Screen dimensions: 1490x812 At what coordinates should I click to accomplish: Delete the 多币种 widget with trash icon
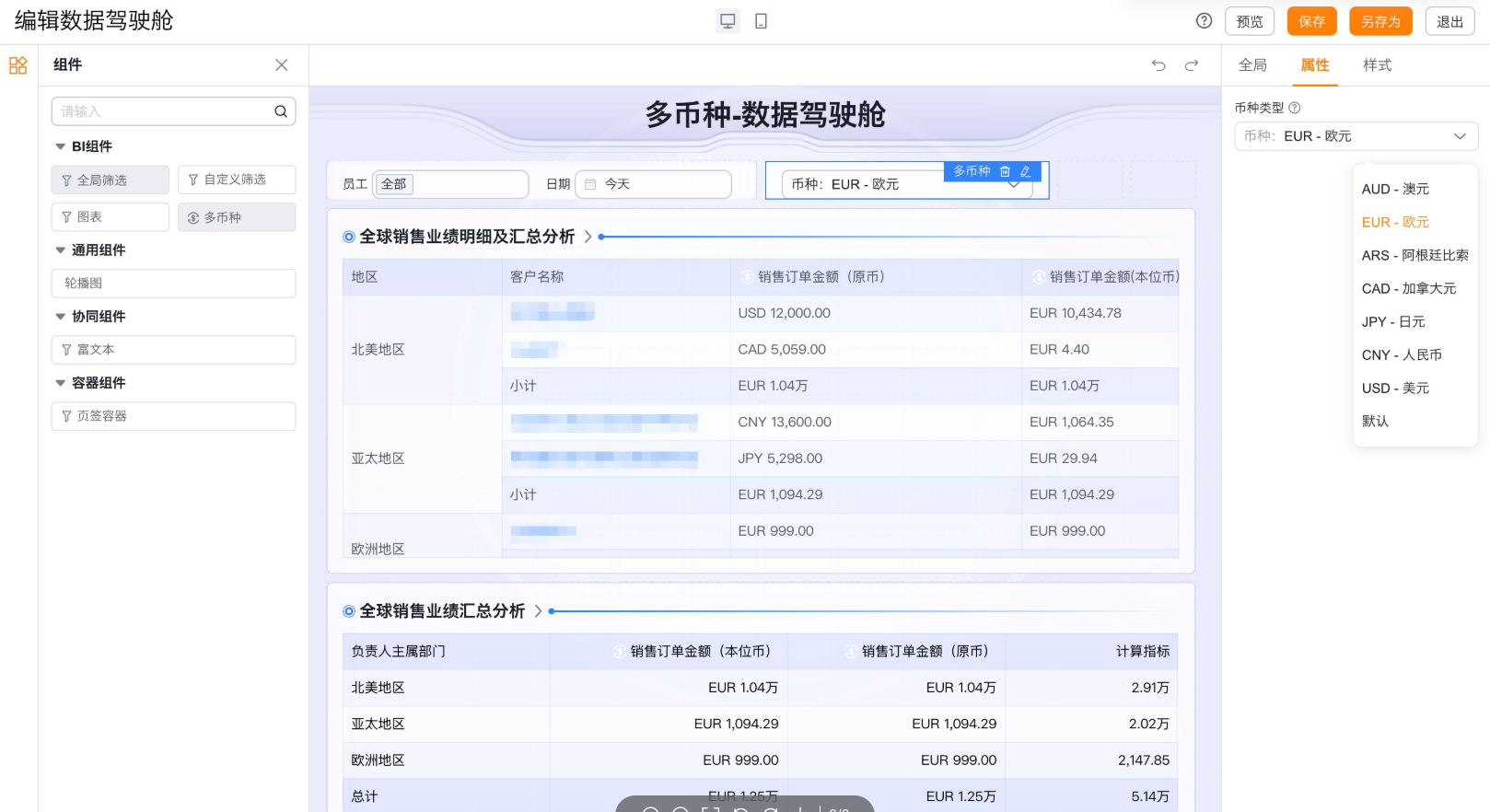1005,171
